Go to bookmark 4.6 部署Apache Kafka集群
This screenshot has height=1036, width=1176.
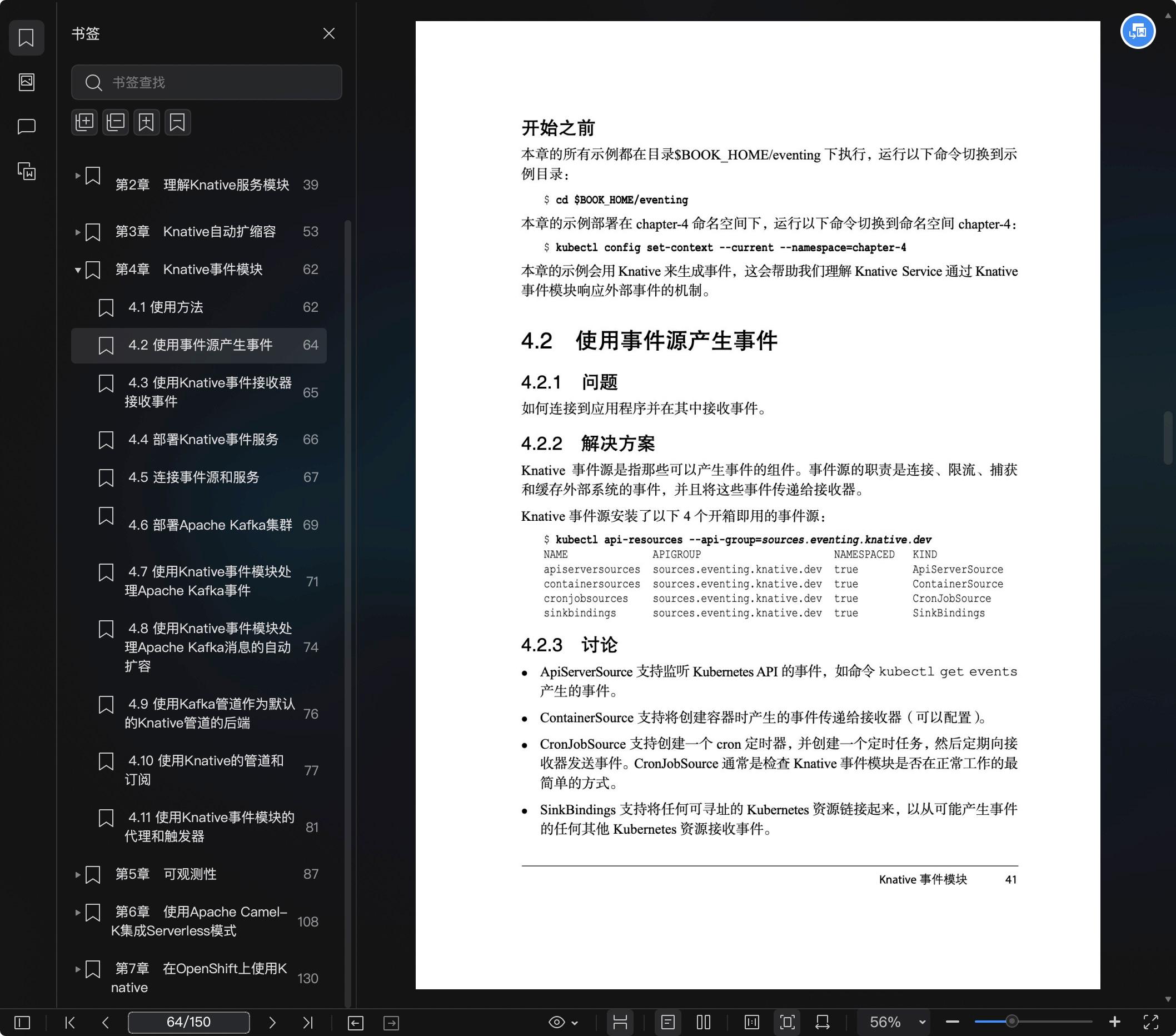point(199,525)
